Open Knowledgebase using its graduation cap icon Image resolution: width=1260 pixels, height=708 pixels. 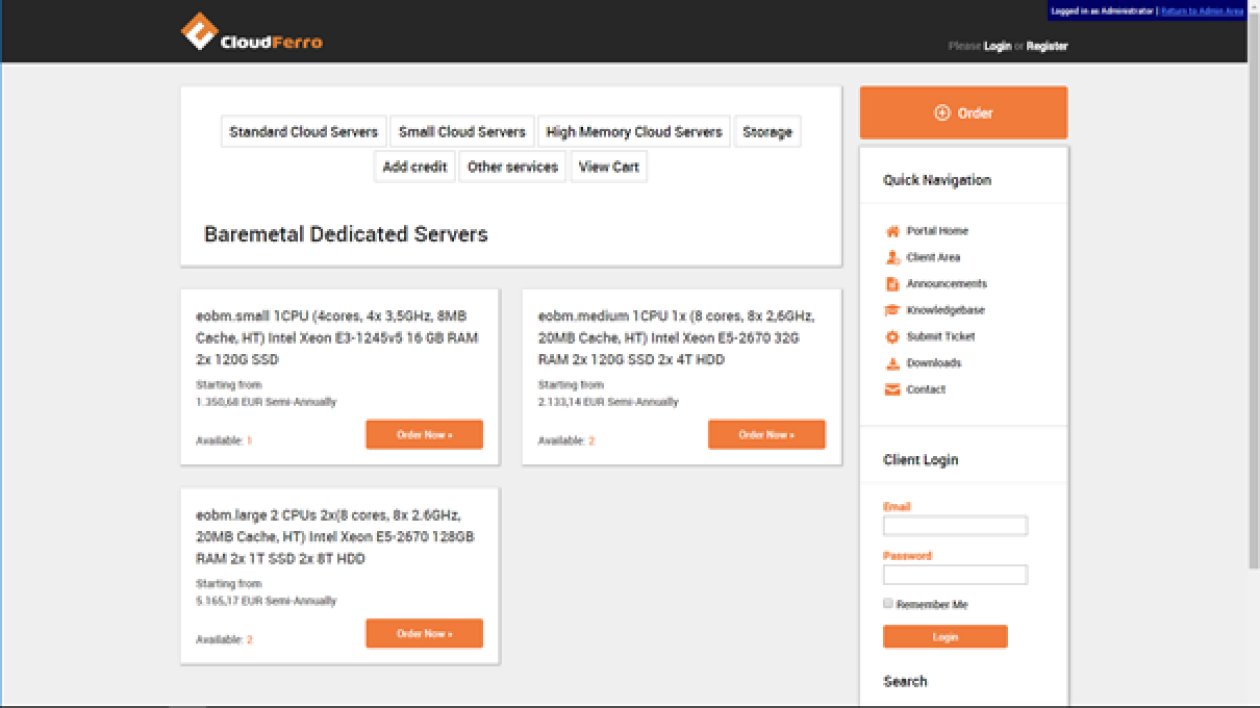coord(893,310)
